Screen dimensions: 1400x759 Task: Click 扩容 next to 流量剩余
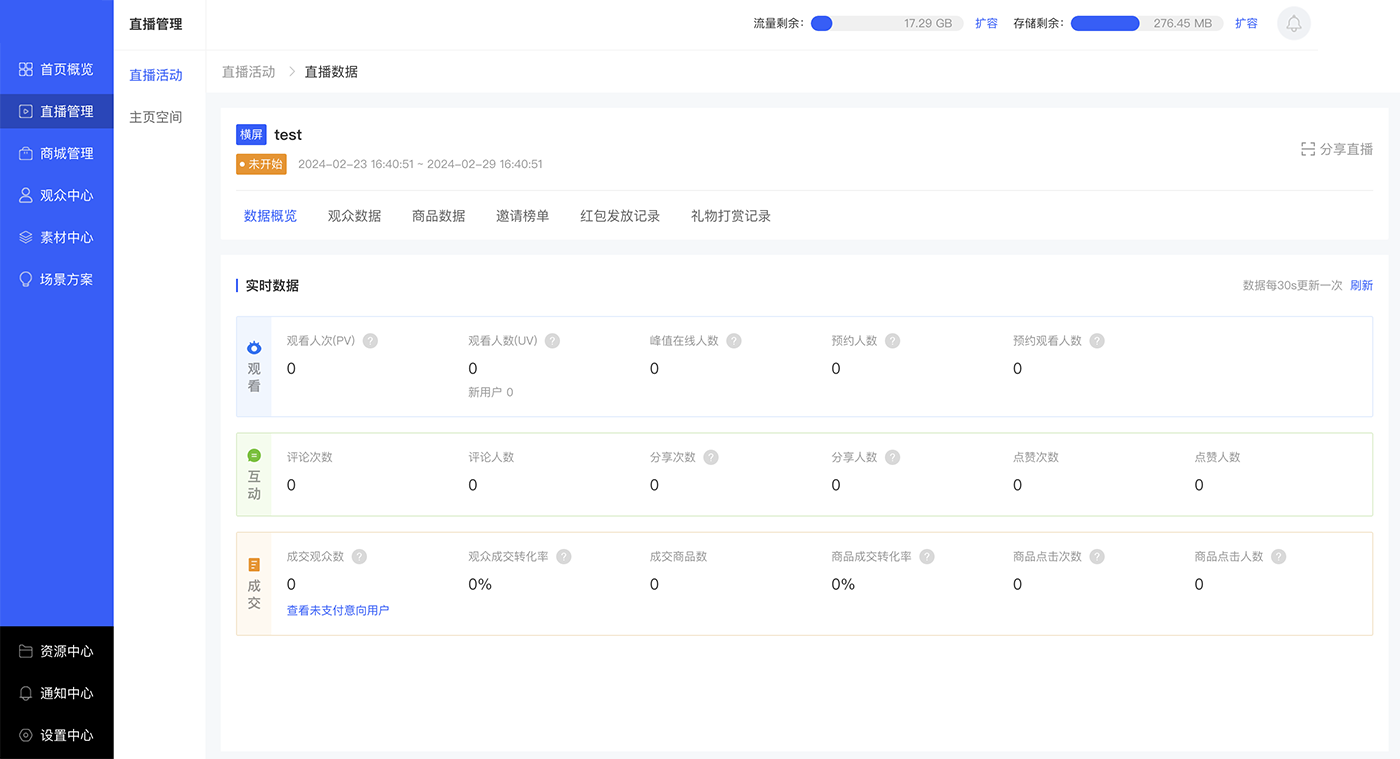(x=986, y=23)
